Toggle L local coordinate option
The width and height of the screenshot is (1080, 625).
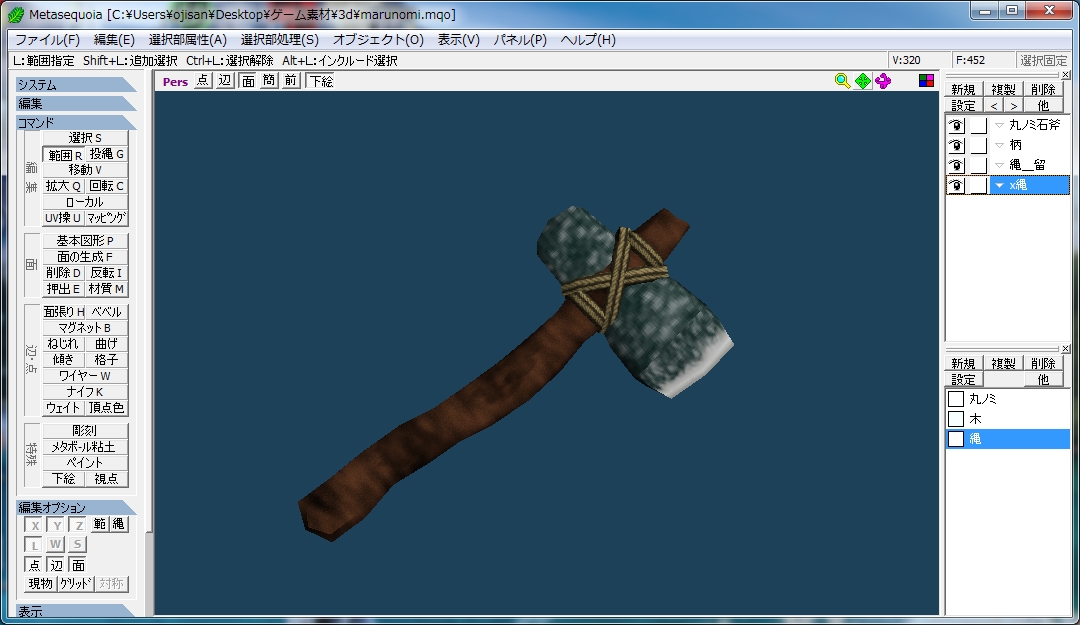[34, 545]
